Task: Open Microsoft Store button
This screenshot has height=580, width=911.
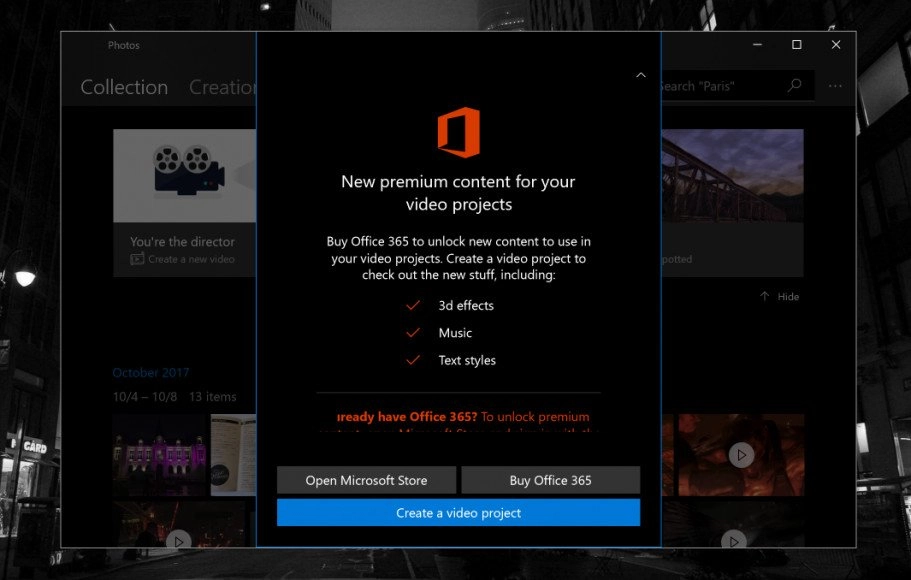Action: [x=366, y=480]
